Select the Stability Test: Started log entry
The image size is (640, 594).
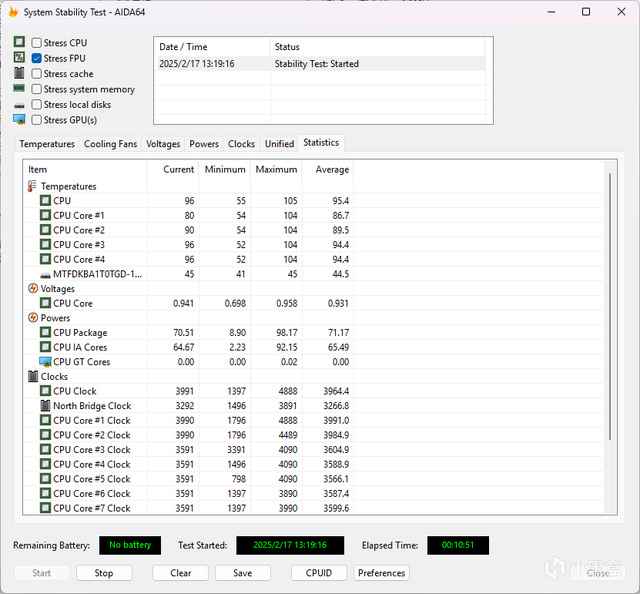[320, 64]
